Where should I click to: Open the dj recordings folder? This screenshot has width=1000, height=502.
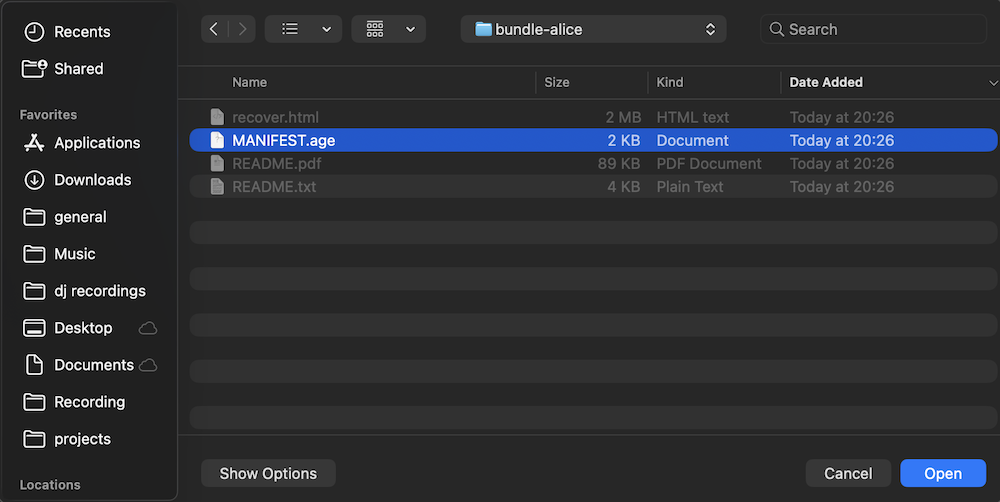point(84,291)
